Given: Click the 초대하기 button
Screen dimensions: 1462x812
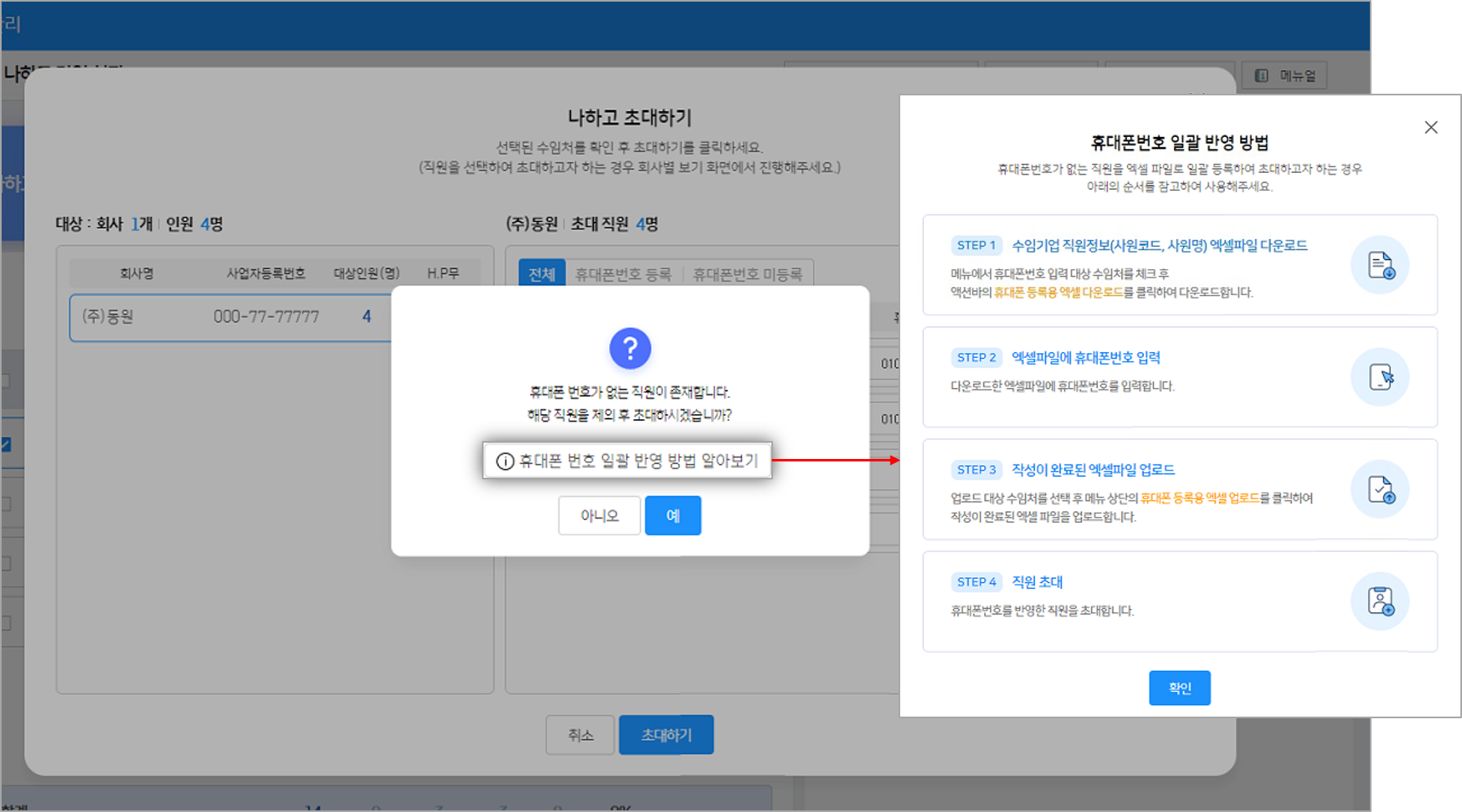Looking at the screenshot, I should click(x=666, y=735).
